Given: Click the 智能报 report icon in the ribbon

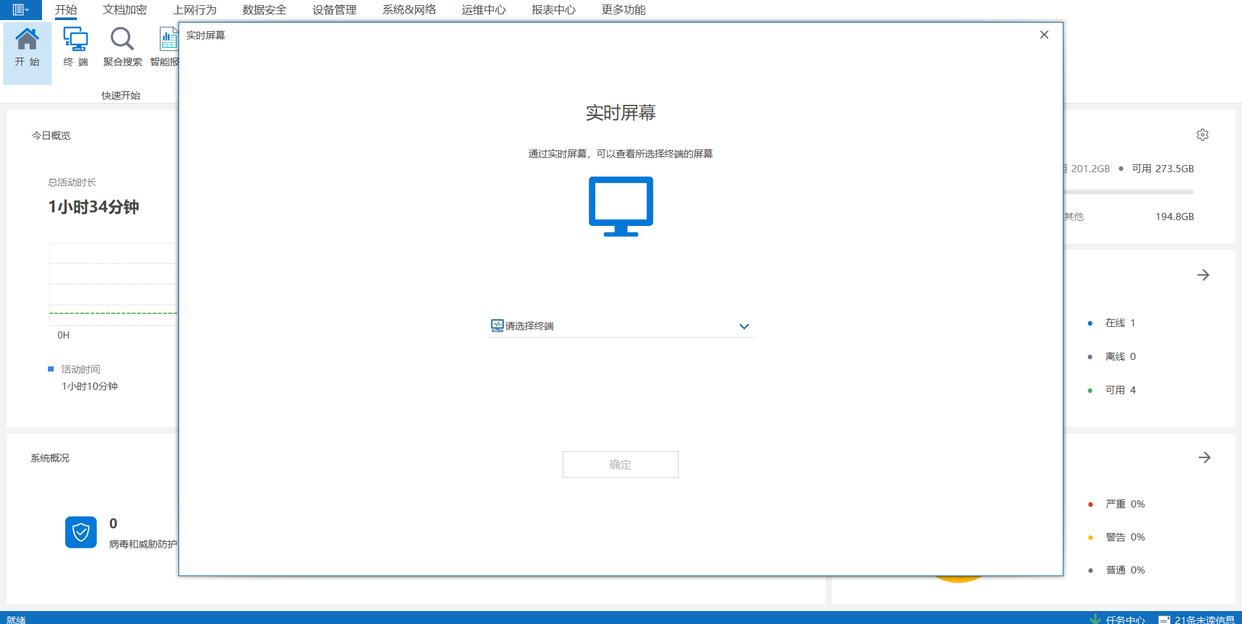Looking at the screenshot, I should pyautogui.click(x=165, y=48).
